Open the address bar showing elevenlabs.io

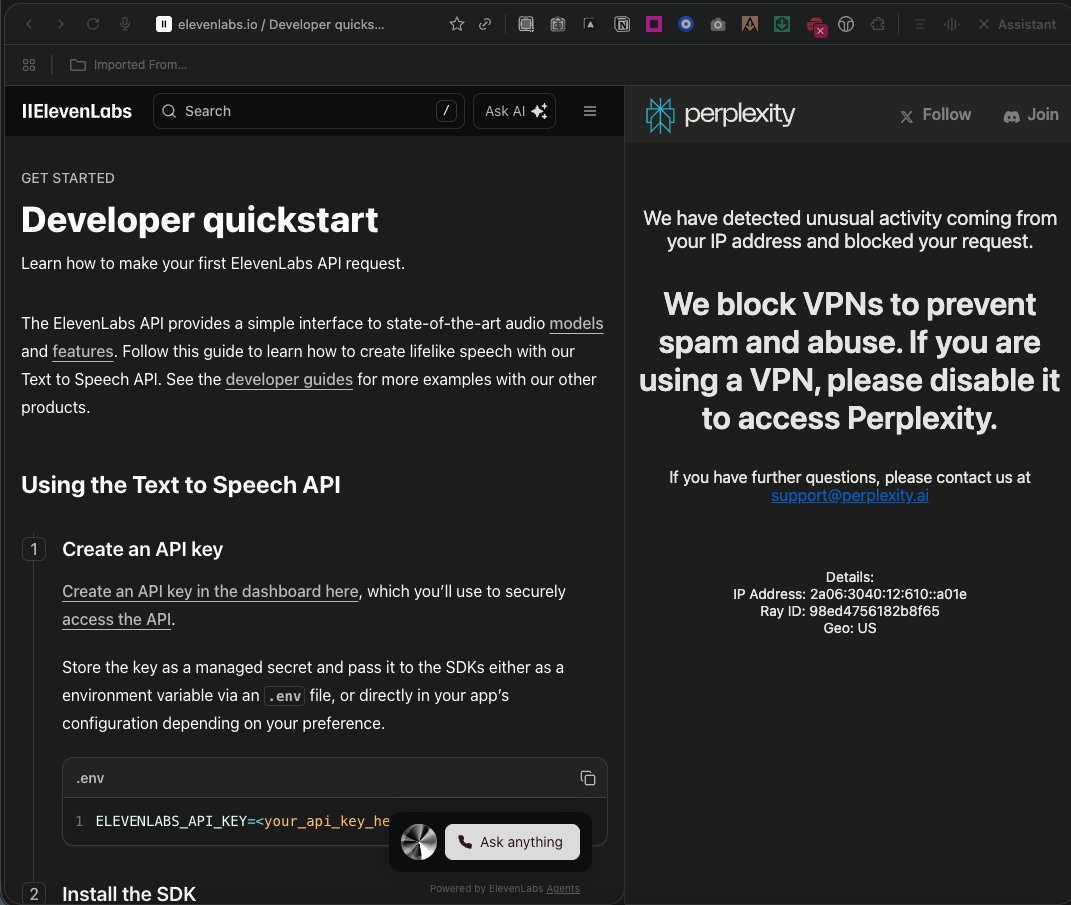280,25
